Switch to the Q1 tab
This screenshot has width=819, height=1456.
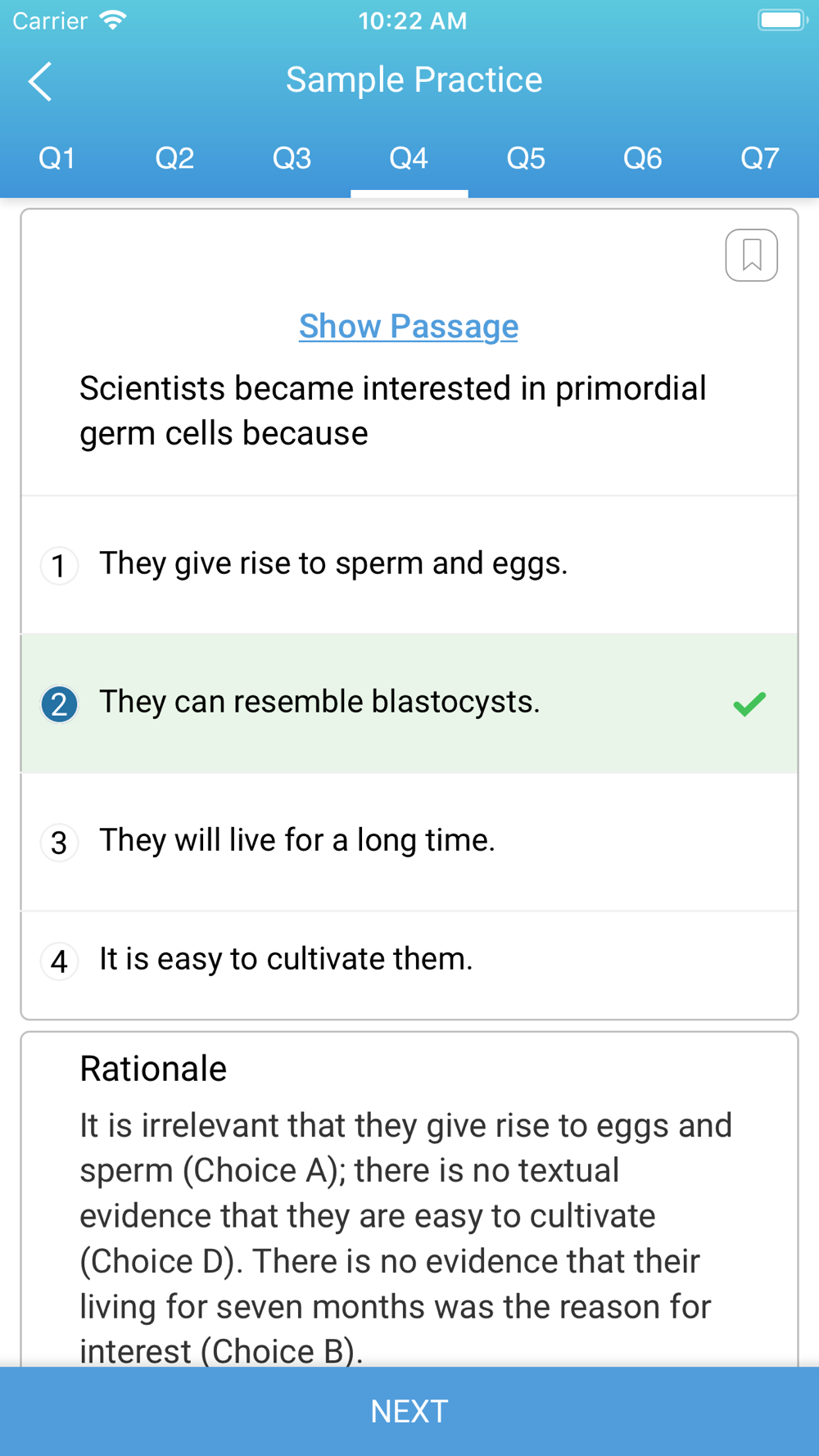pyautogui.click(x=57, y=158)
